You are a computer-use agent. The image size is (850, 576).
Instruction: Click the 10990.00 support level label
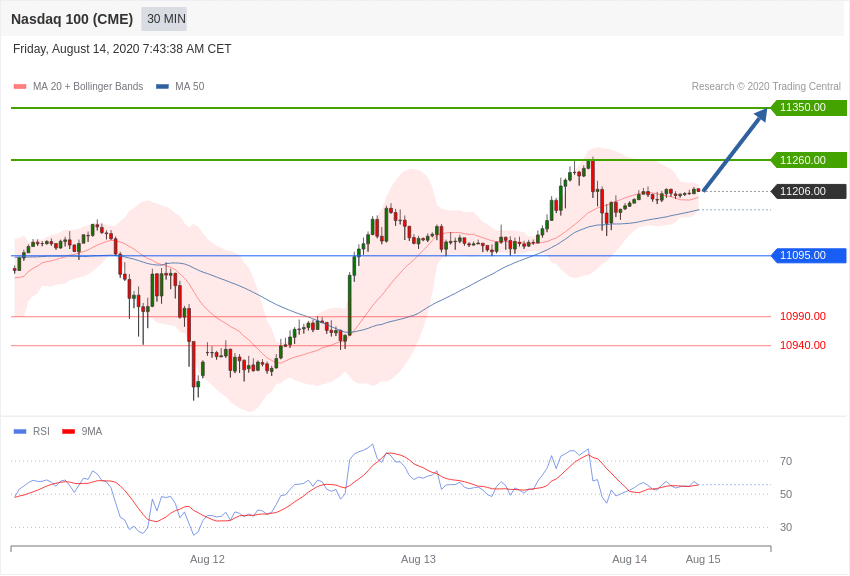coord(803,316)
